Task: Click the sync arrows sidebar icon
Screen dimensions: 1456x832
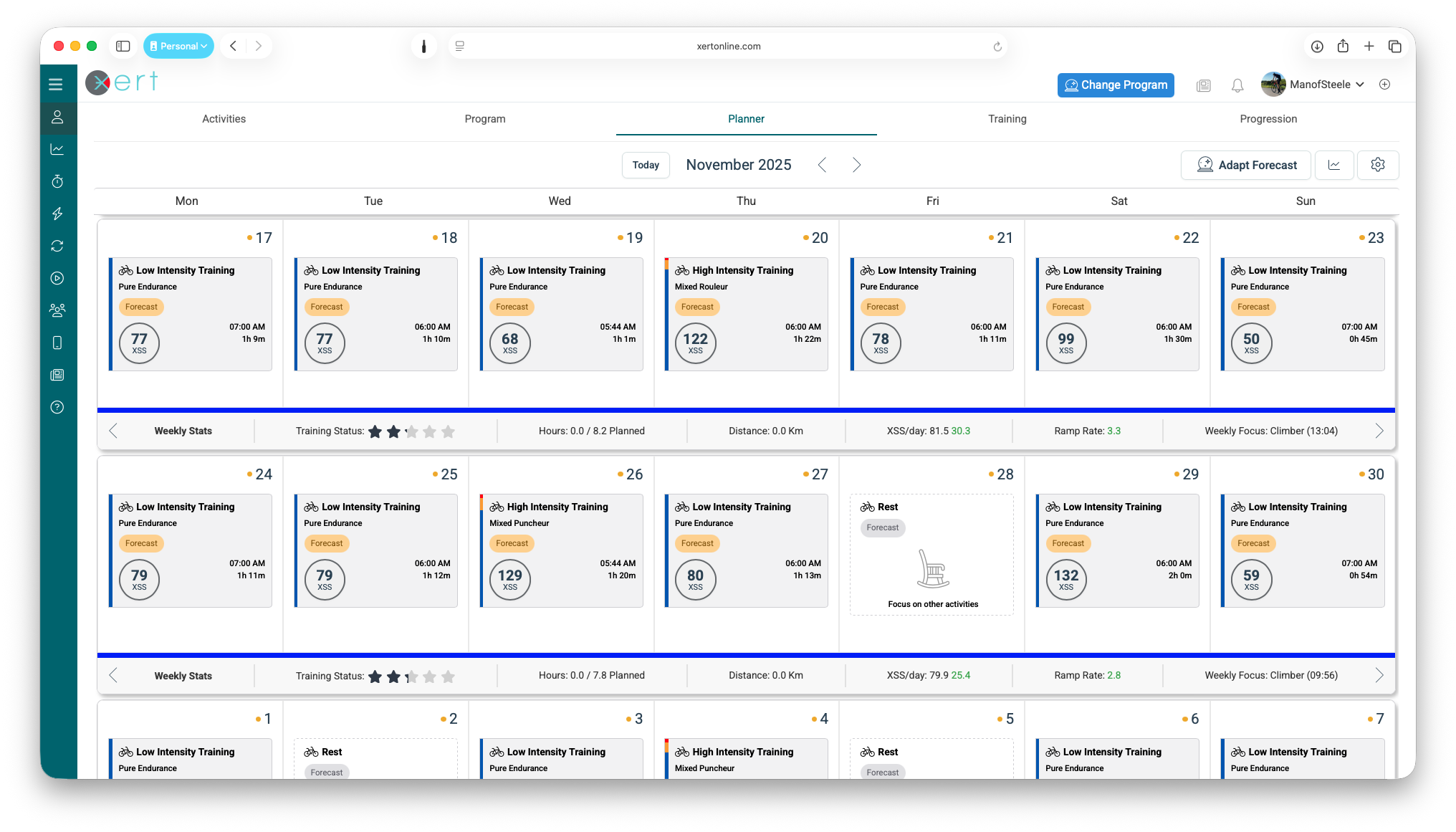Action: click(57, 246)
